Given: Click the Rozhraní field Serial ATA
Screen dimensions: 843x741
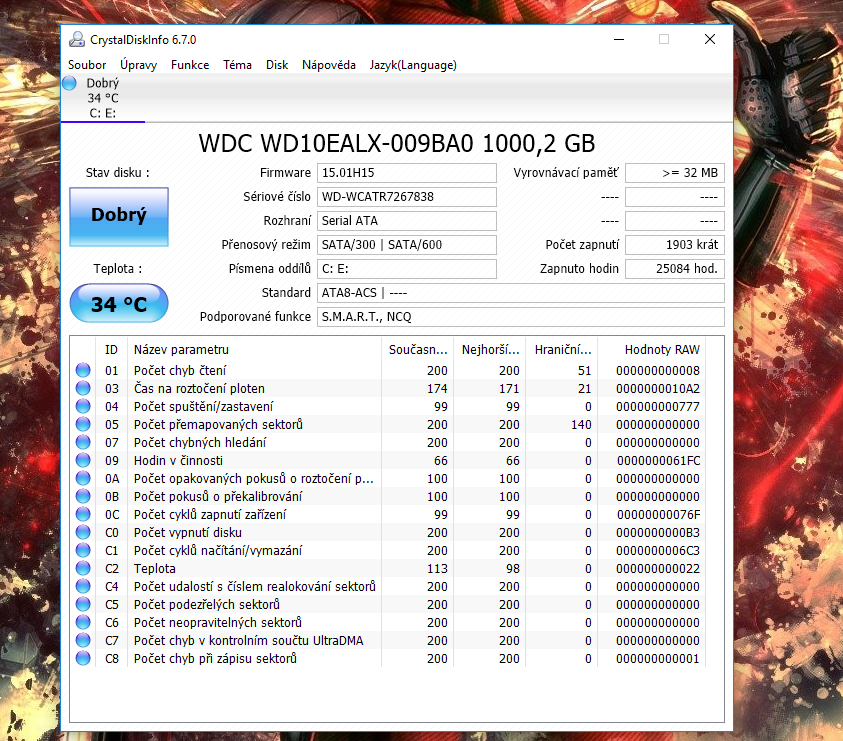Looking at the screenshot, I should [406, 221].
